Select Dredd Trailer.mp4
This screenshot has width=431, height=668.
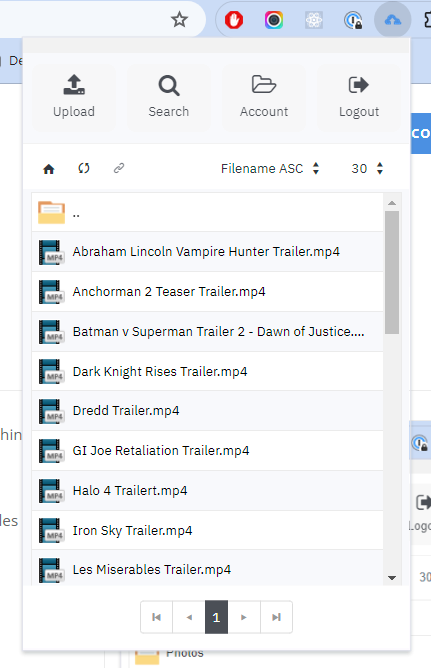click(x=207, y=411)
